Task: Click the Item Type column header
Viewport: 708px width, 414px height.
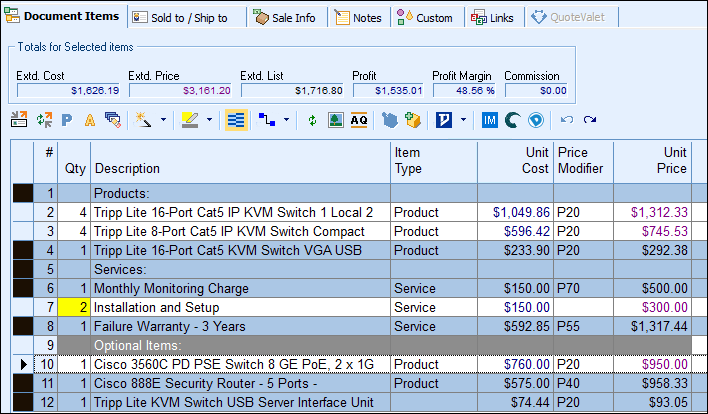Action: tap(433, 161)
